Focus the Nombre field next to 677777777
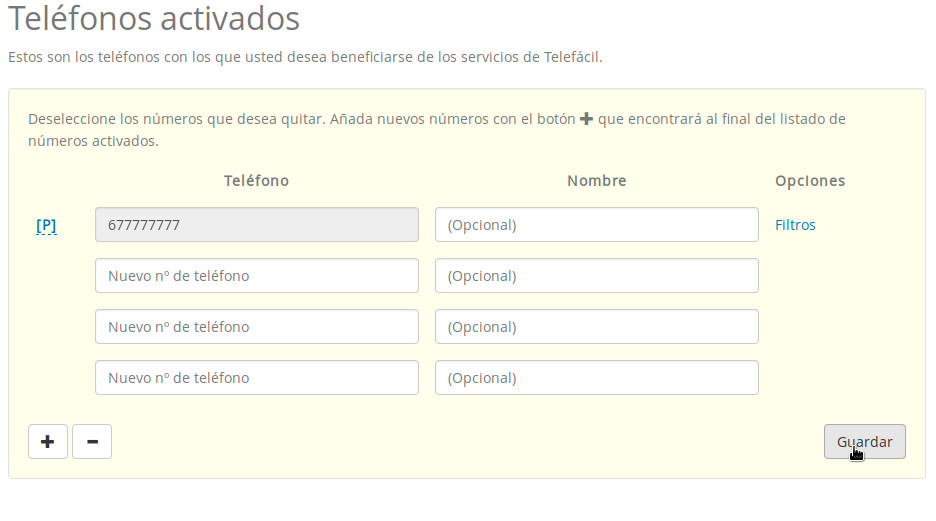Image resolution: width=936 pixels, height=521 pixels. coord(596,225)
